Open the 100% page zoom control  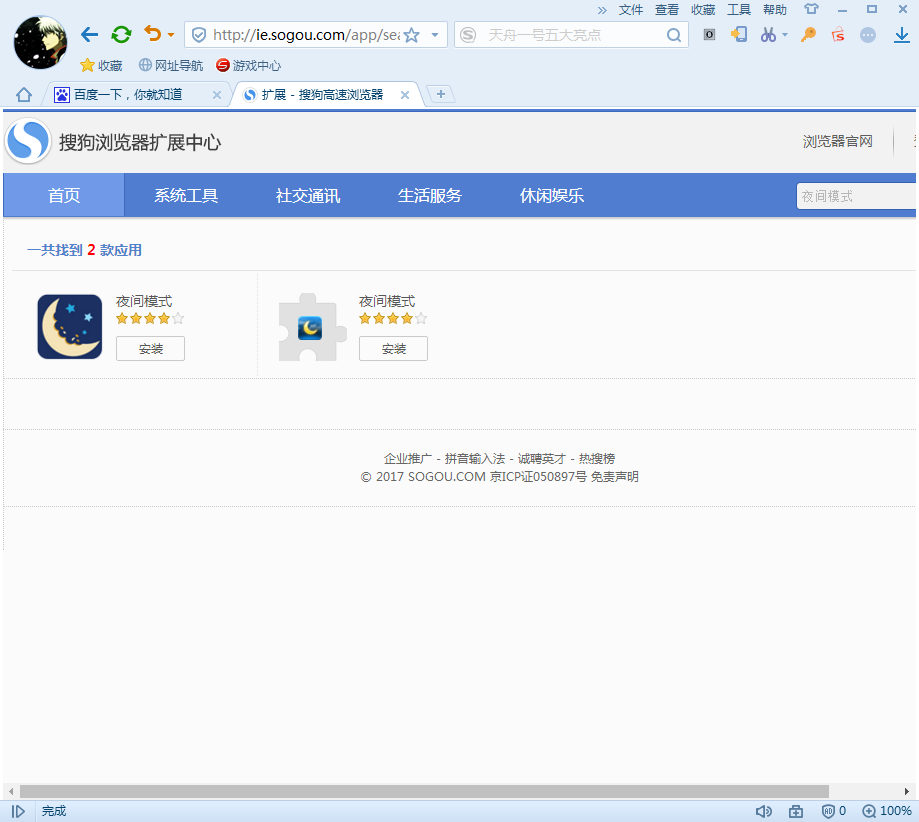click(x=887, y=811)
